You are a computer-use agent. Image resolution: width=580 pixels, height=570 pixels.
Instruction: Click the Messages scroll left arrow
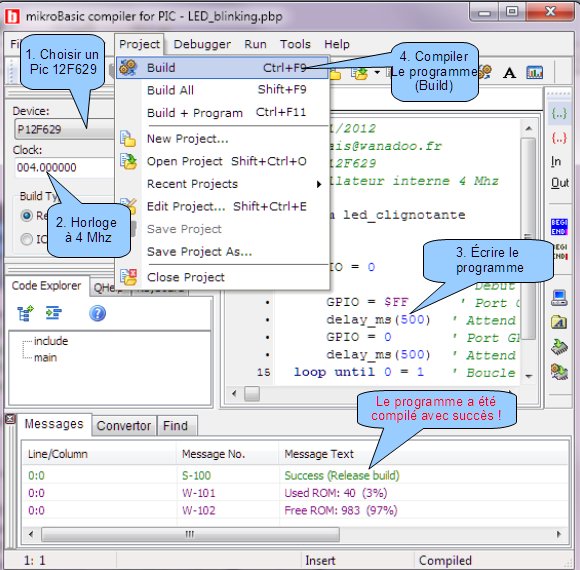tap(31, 534)
